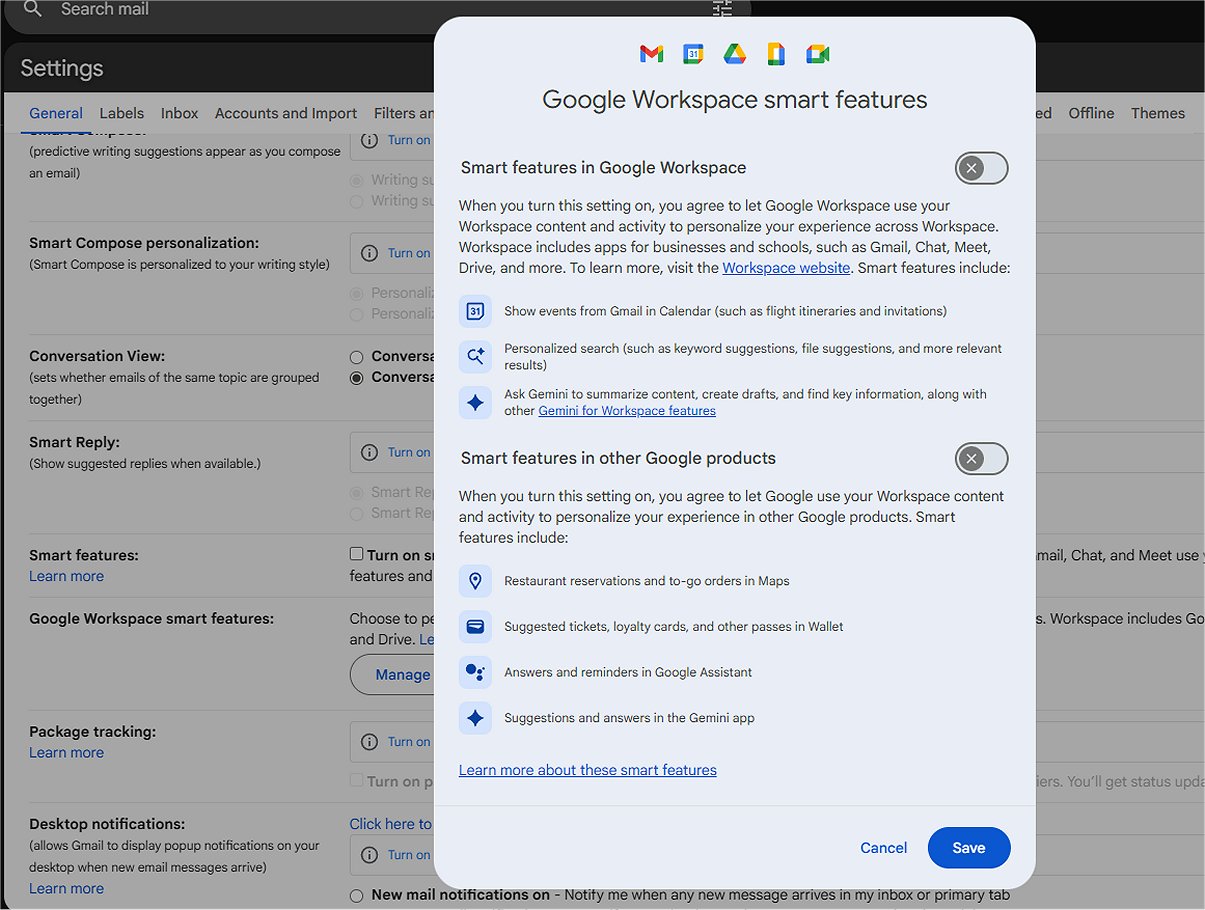Click Turn on link in Package tracking row
The image size is (1205, 910).
(x=409, y=742)
